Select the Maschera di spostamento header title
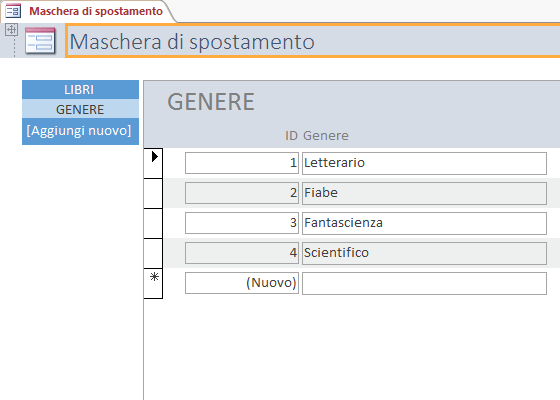Image resolution: width=560 pixels, height=400 pixels. tap(192, 42)
